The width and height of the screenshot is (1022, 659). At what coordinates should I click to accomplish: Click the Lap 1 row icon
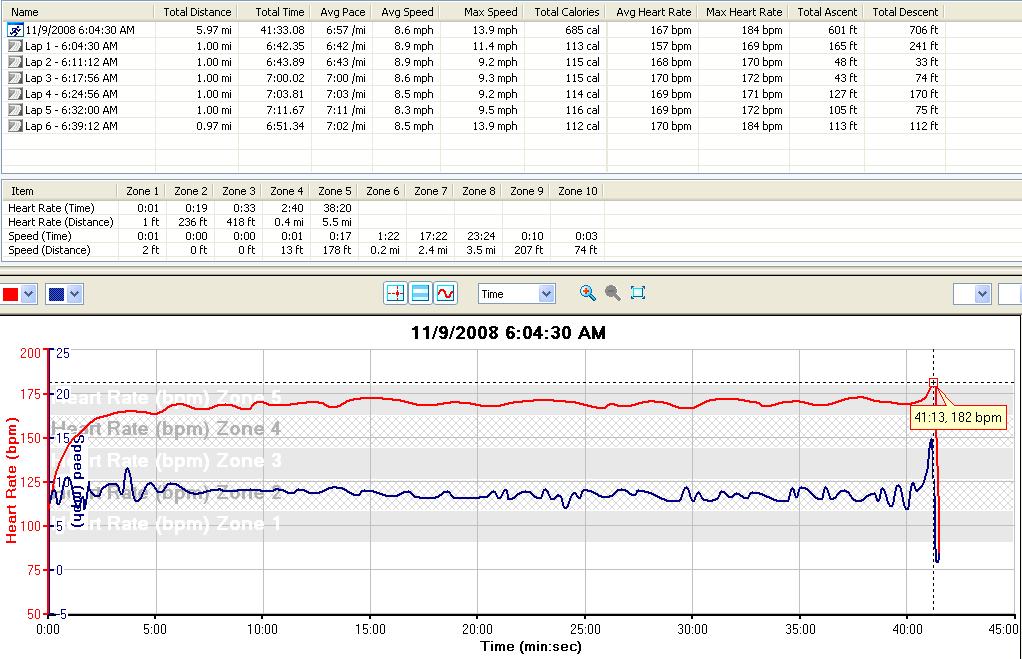tap(15, 46)
